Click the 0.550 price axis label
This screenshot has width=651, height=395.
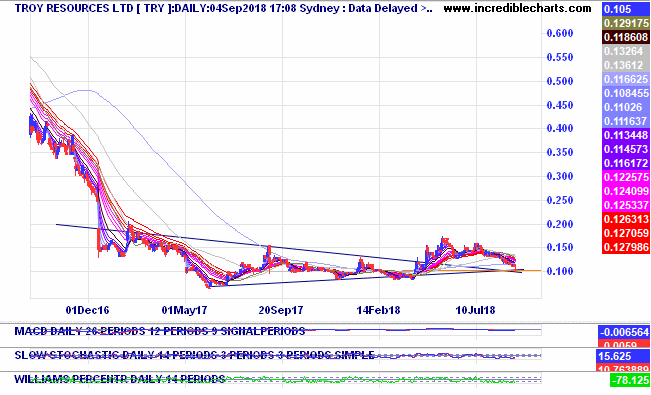pyautogui.click(x=560, y=57)
